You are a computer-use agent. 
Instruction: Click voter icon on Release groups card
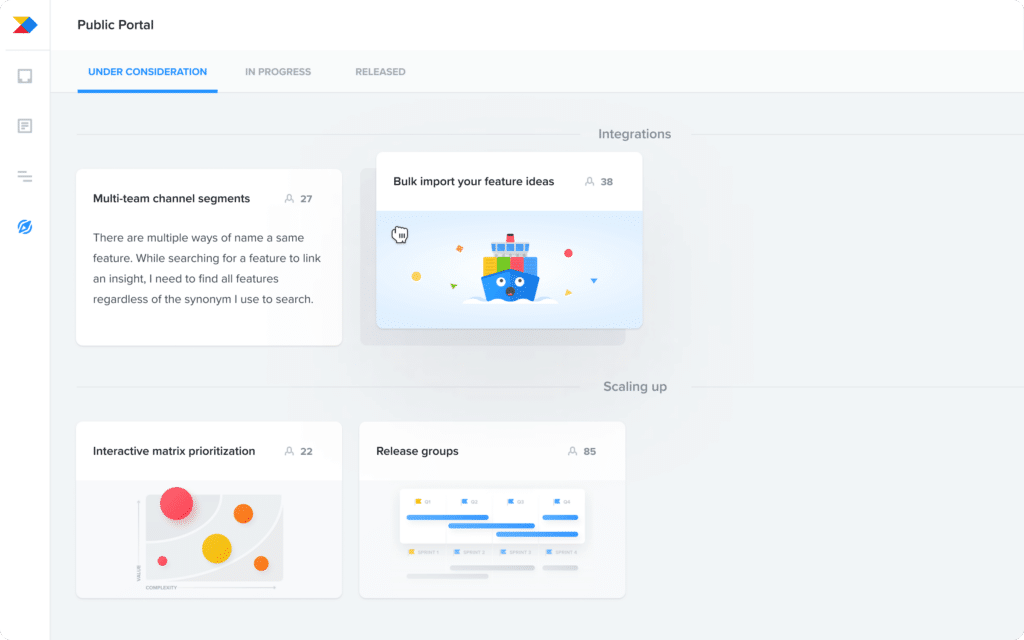point(573,451)
